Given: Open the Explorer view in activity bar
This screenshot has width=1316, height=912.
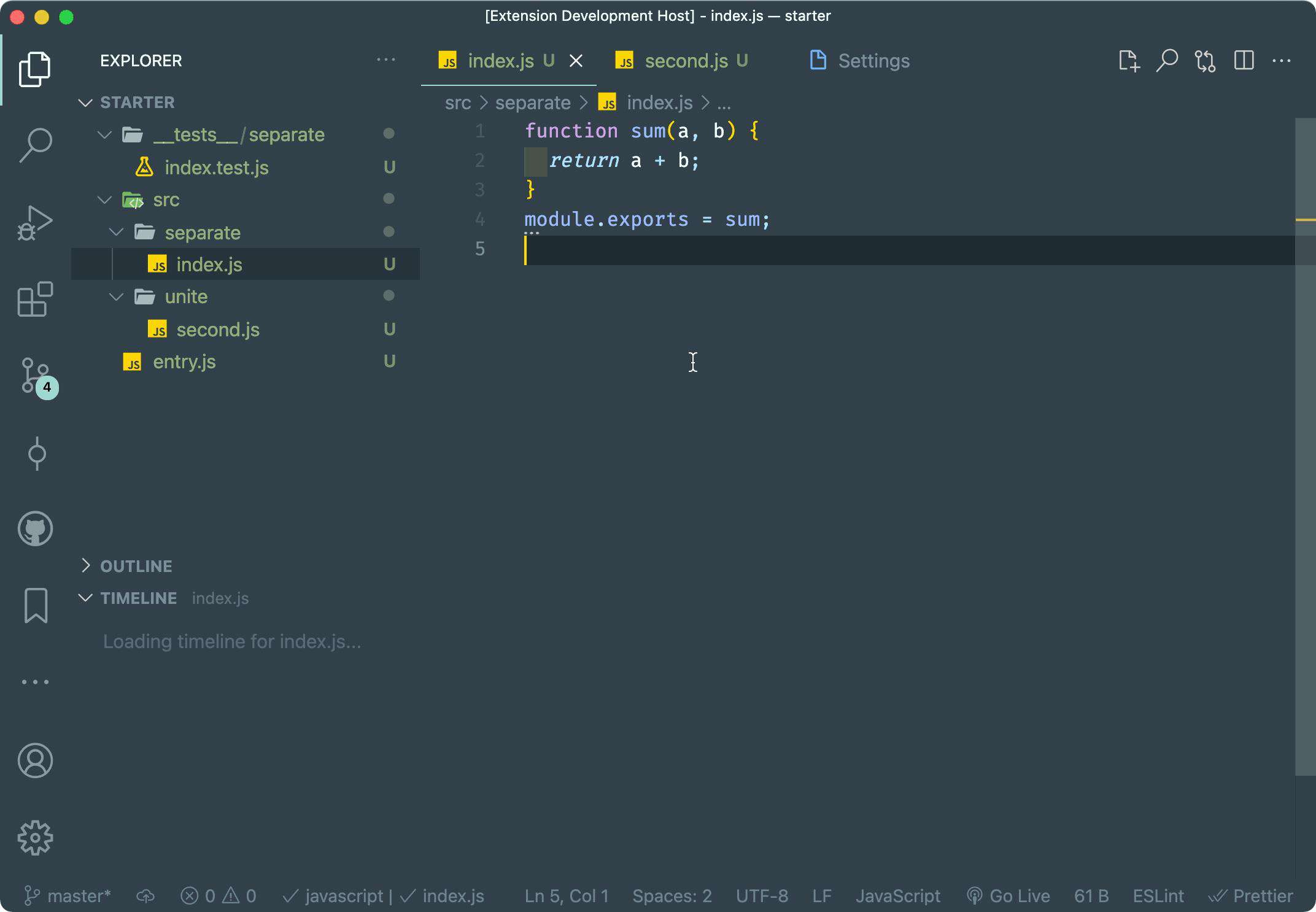Looking at the screenshot, I should (x=35, y=69).
